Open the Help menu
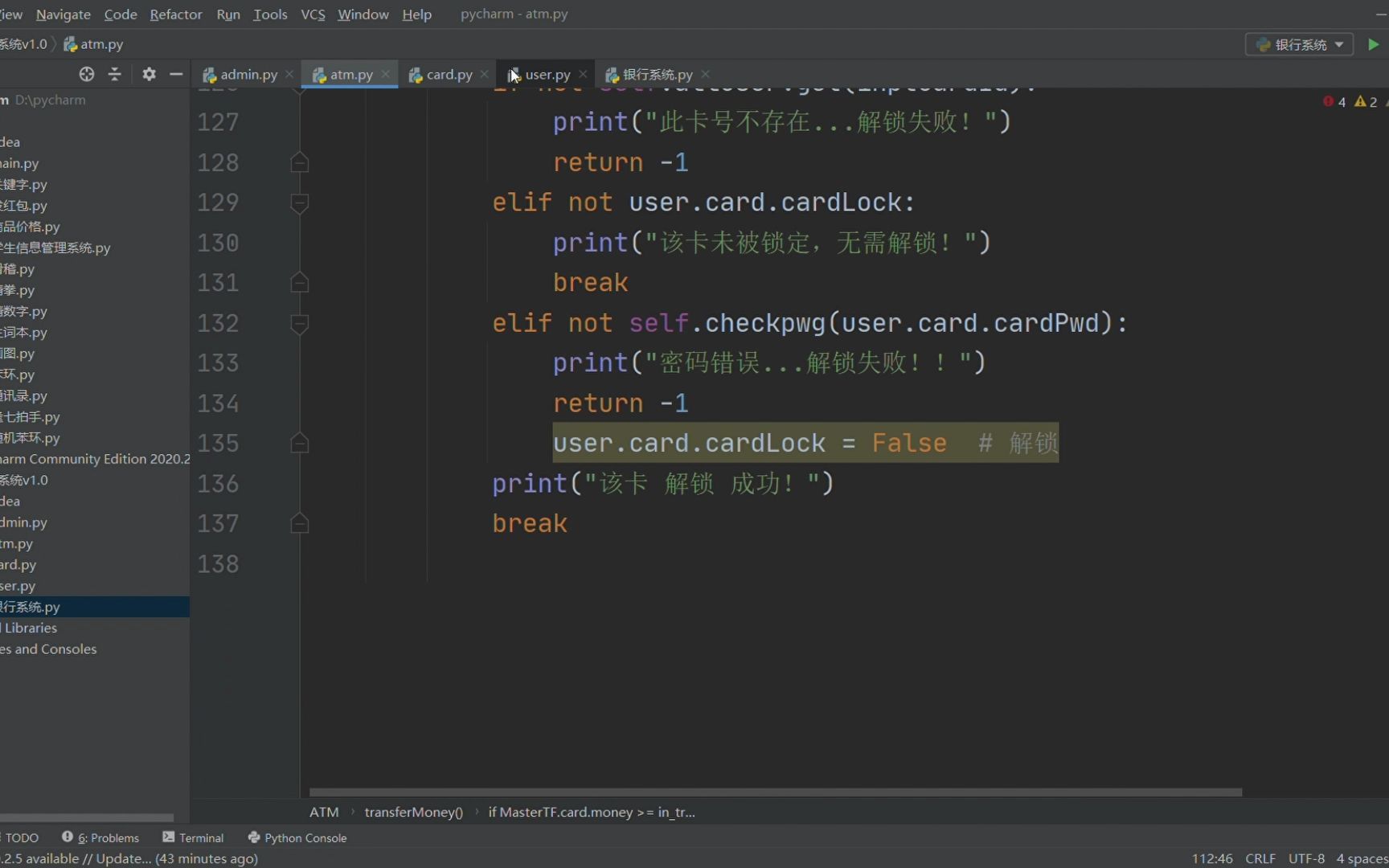 [416, 14]
